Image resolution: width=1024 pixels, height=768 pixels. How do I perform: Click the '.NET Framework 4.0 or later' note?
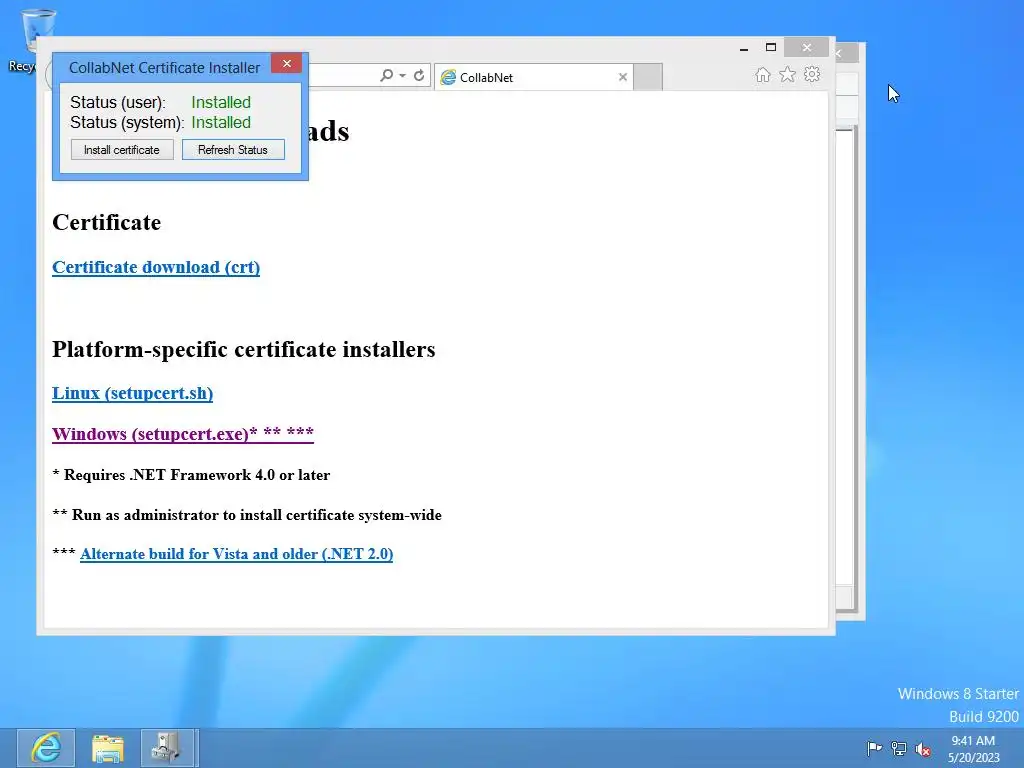(x=191, y=475)
